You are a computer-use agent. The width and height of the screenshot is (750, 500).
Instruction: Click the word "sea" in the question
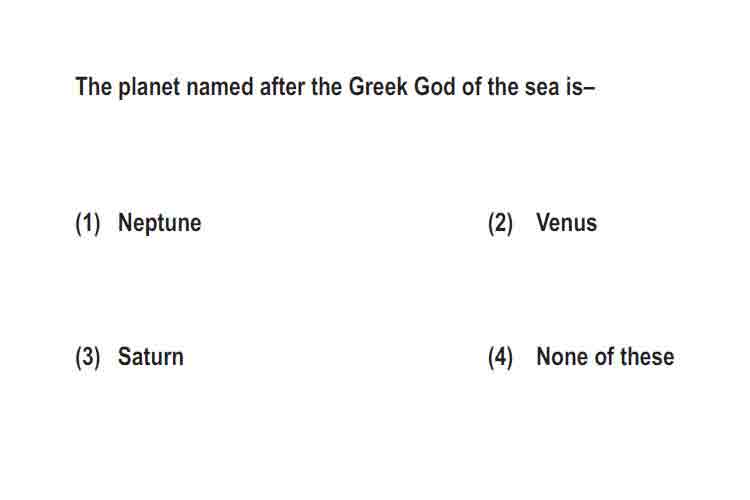point(542,88)
